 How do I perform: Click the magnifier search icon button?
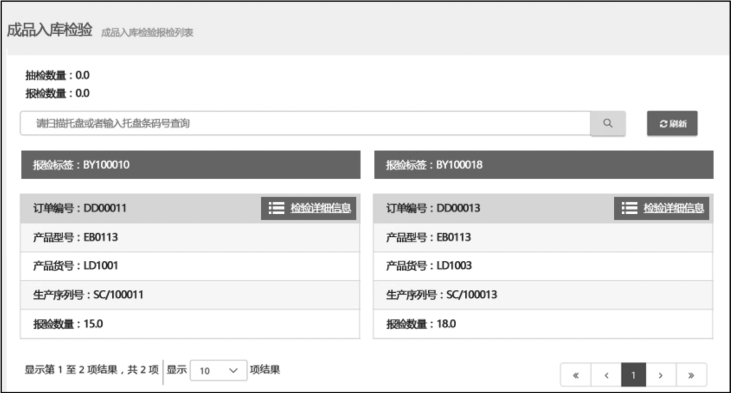607,124
